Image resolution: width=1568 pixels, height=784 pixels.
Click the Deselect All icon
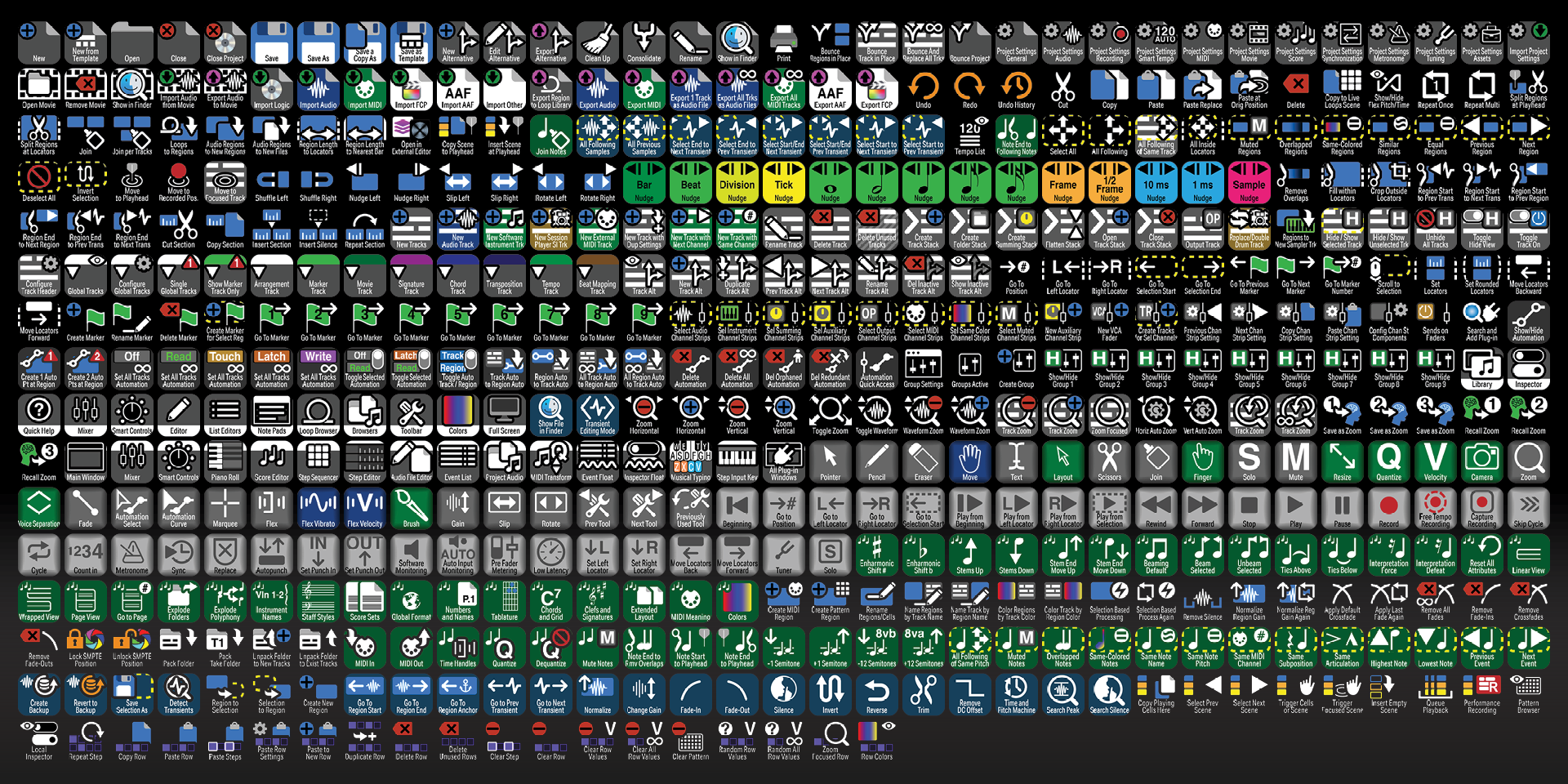coord(38,182)
